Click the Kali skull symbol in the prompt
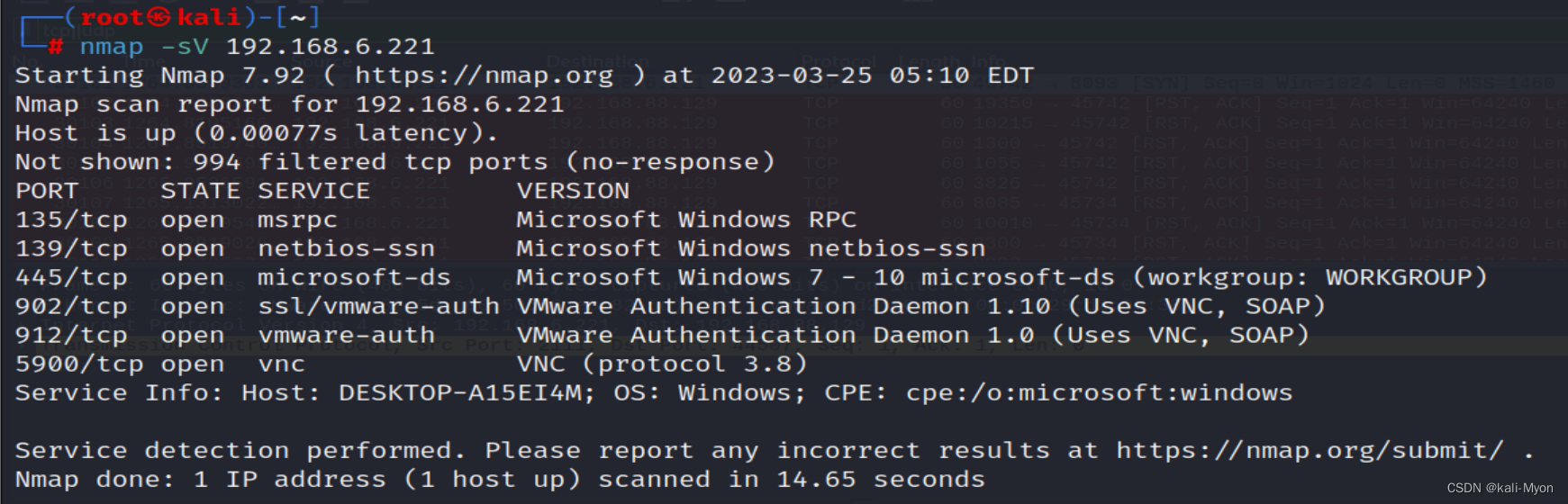Image resolution: width=1568 pixels, height=504 pixels. click(x=159, y=17)
